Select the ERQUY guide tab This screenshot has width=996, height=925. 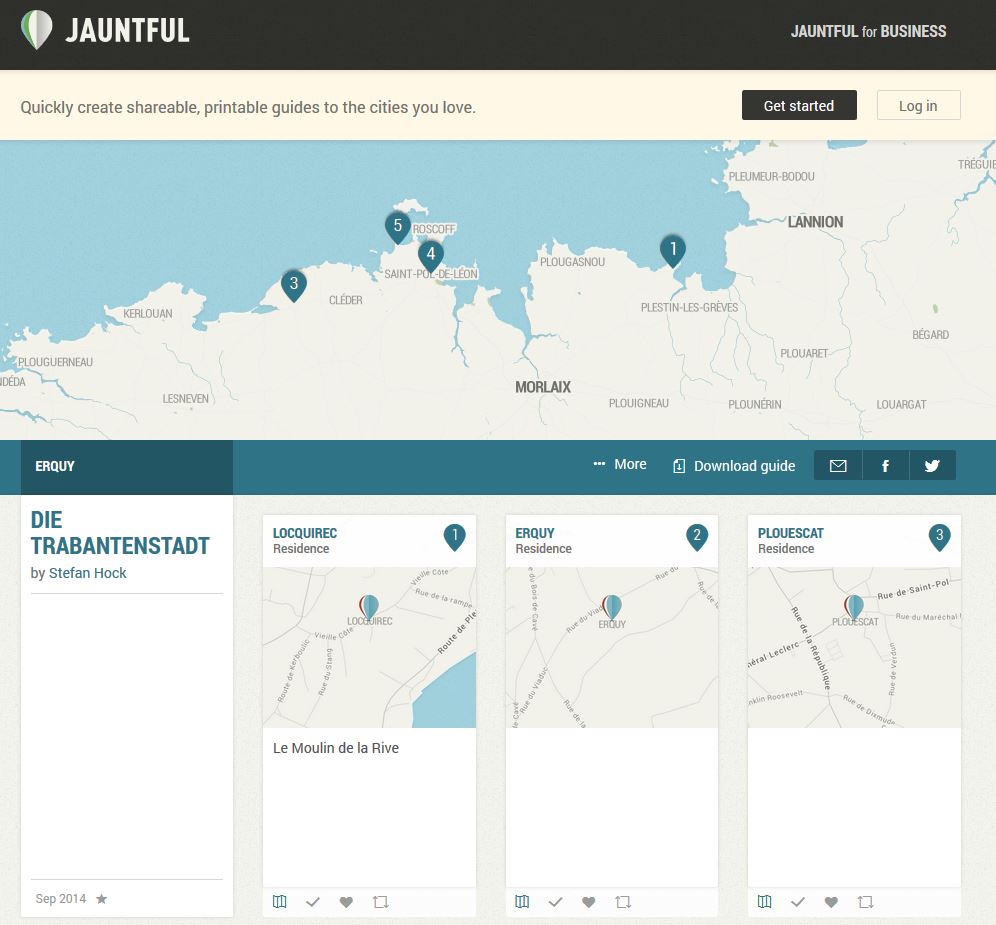tap(56, 466)
